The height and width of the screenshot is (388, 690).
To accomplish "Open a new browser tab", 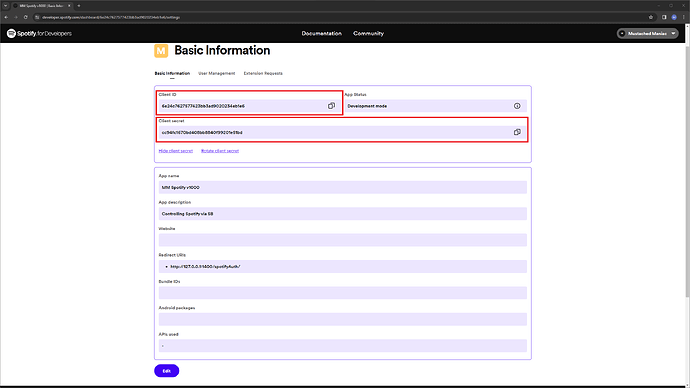I will (x=79, y=6).
